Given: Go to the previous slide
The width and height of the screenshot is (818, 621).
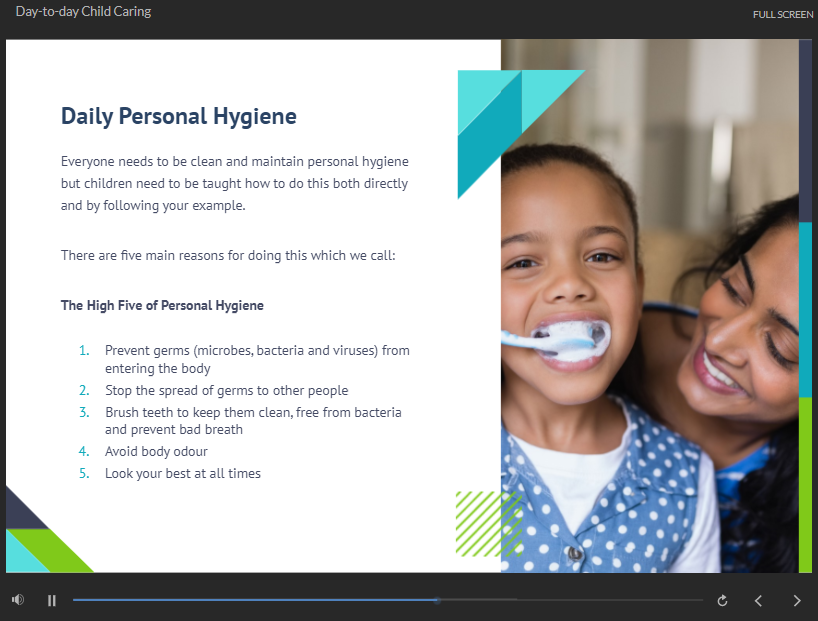Looking at the screenshot, I should (x=759, y=601).
